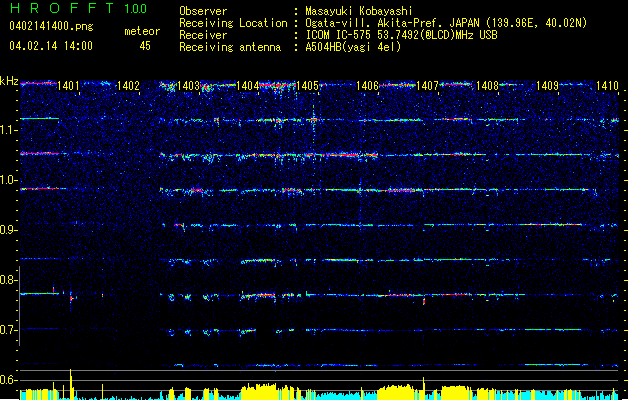
Task: Click the 1.0 frequency axis label
Action: [x=9, y=180]
